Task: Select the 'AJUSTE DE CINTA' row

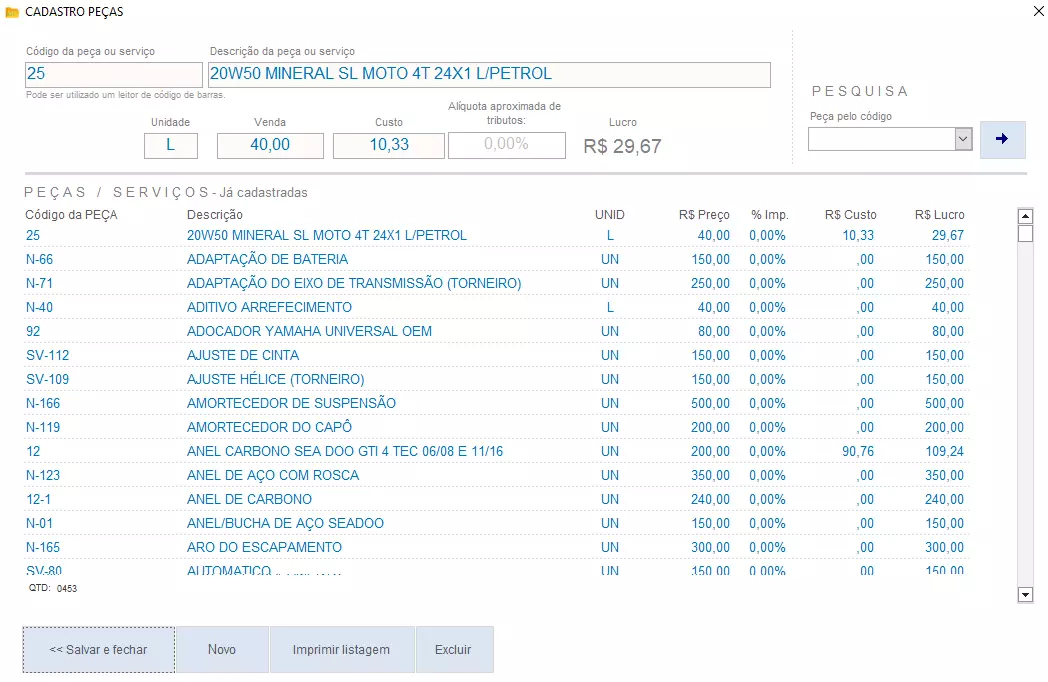Action: click(x=495, y=356)
